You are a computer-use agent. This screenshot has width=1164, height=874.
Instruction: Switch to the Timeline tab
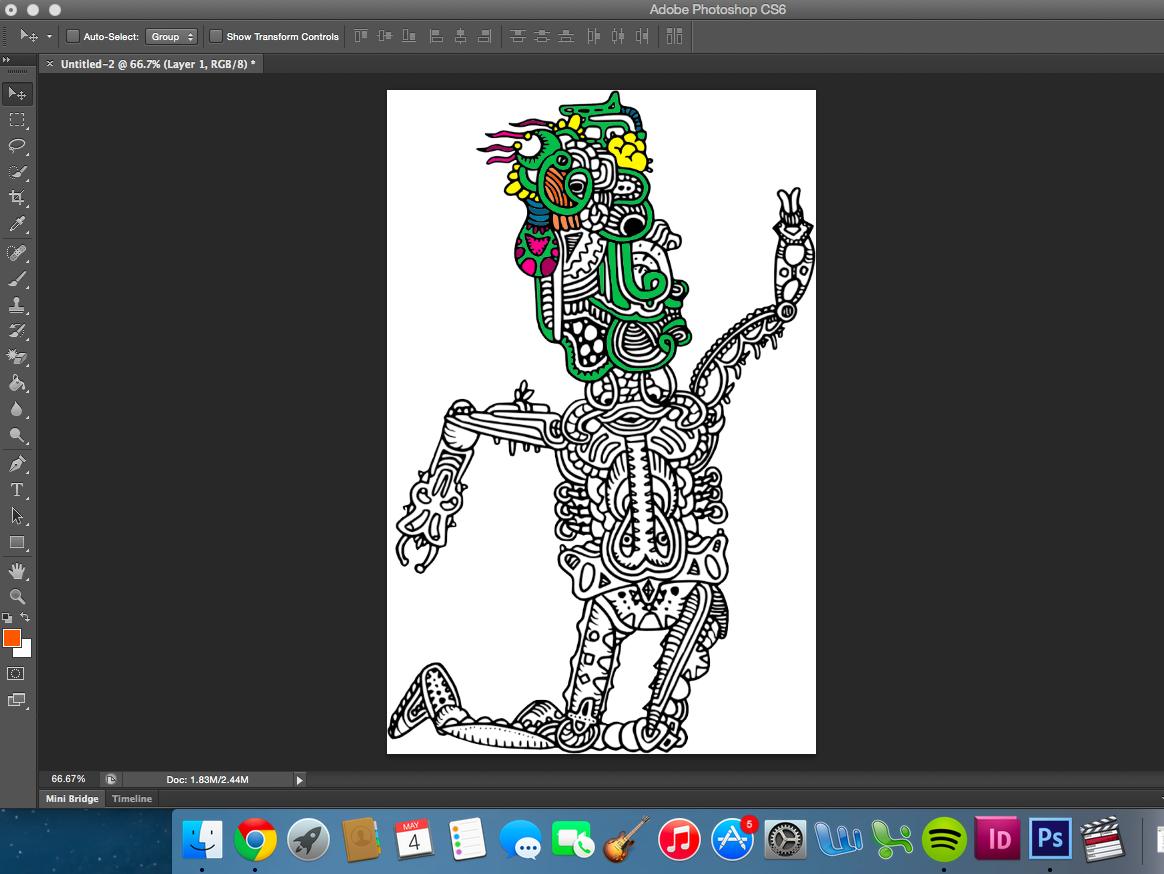coord(132,799)
